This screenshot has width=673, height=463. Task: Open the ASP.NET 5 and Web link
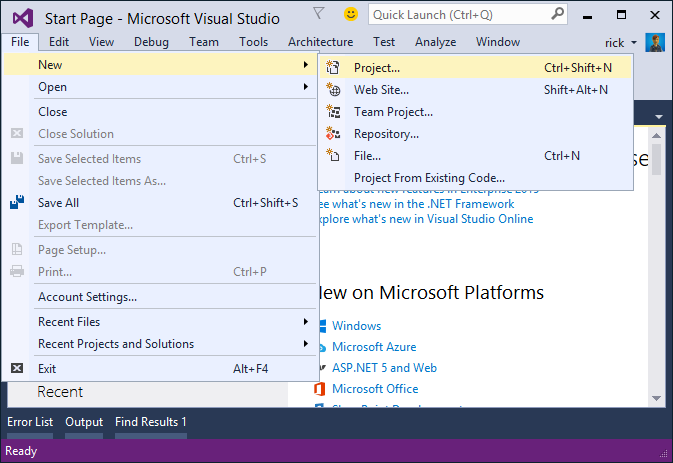384,368
